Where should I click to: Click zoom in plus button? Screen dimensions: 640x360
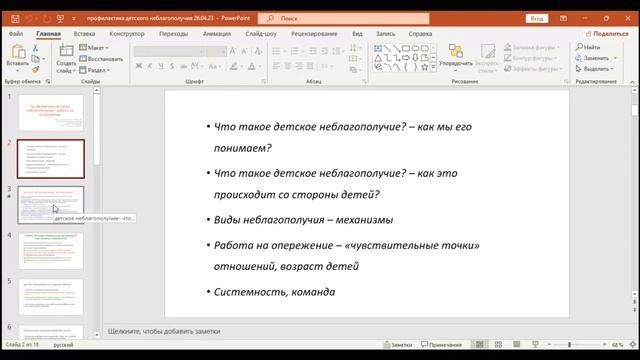tap(604, 345)
